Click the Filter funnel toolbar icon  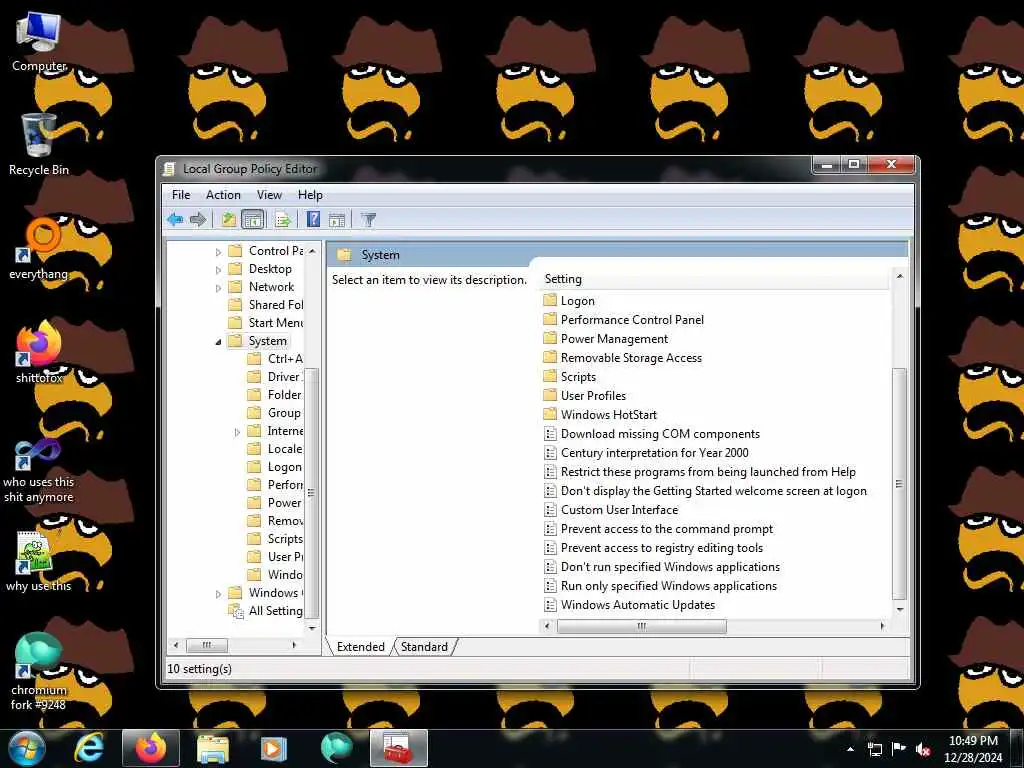point(368,219)
